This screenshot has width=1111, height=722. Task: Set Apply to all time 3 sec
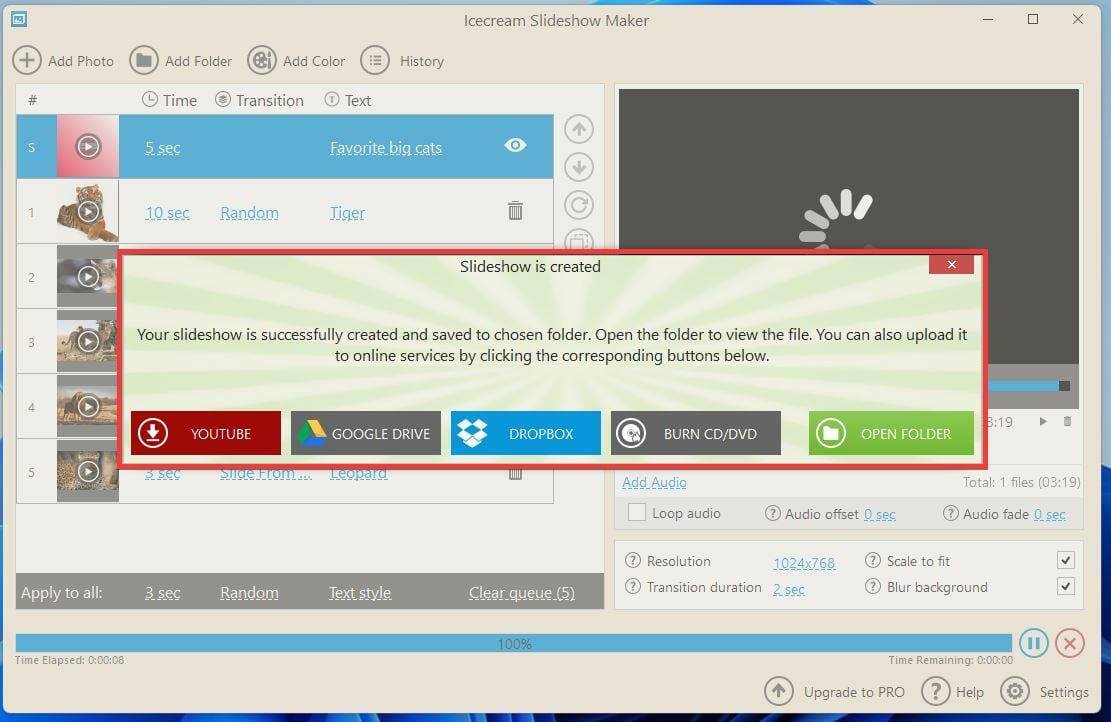click(x=162, y=592)
